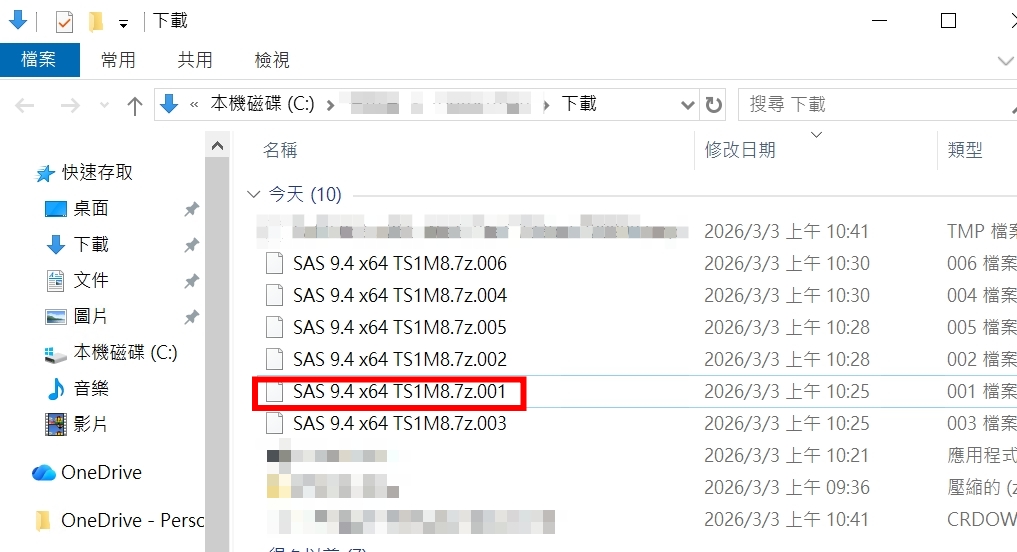Viewport: 1017px width, 552px height.
Task: Click the 搜尋 下載 search box
Action: tap(878, 104)
